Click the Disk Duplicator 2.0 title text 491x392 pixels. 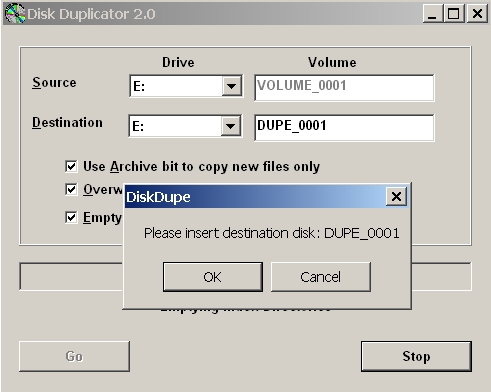click(x=91, y=14)
